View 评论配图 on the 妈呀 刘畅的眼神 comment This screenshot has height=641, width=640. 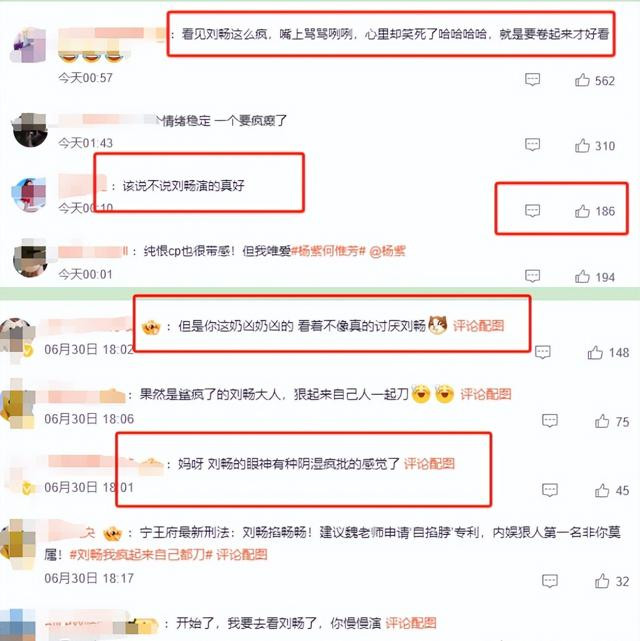click(x=430, y=464)
